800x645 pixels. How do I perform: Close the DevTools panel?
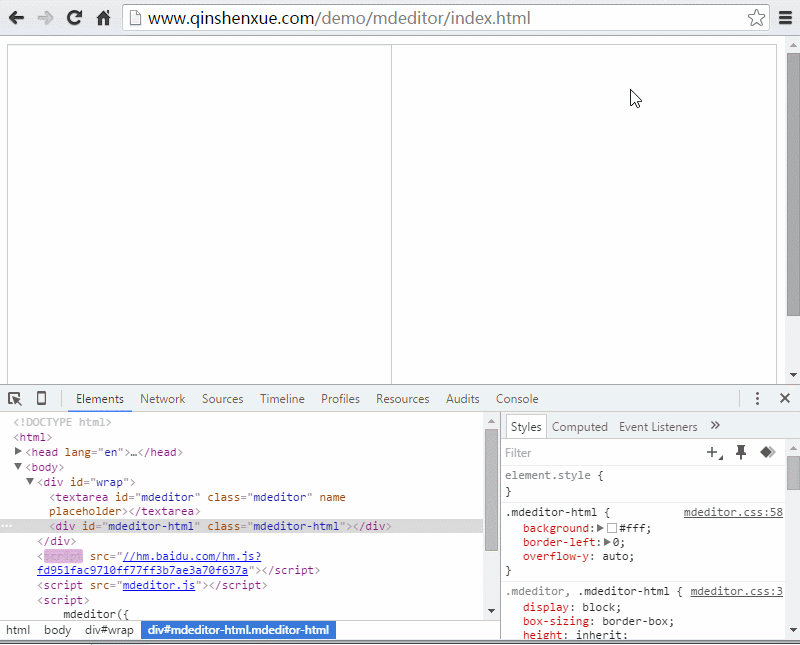pyautogui.click(x=785, y=398)
